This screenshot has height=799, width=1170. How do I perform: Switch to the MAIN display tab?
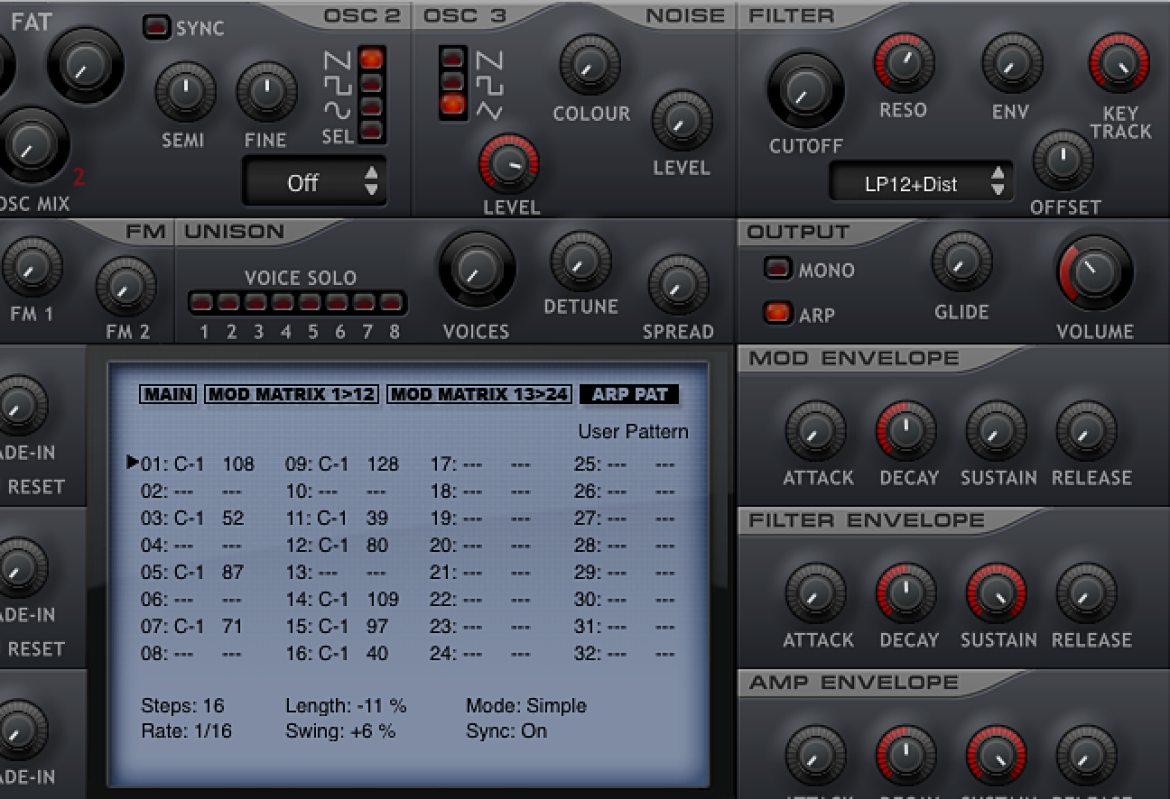168,394
